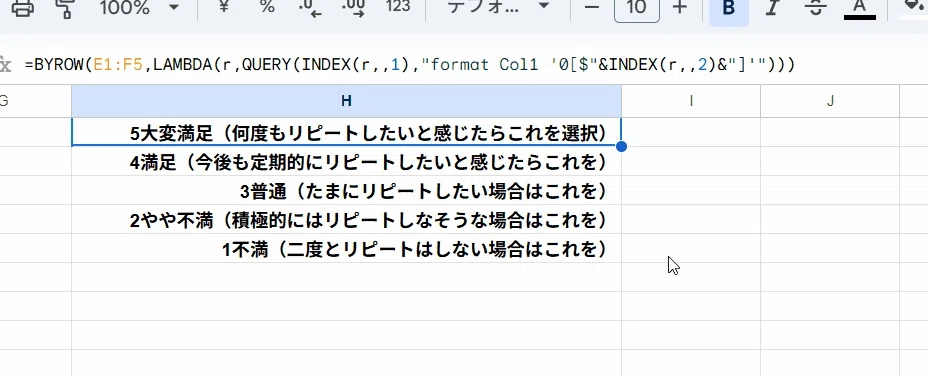This screenshot has width=928, height=376.
Task: Click the font size field showing 10
Action: [x=637, y=8]
